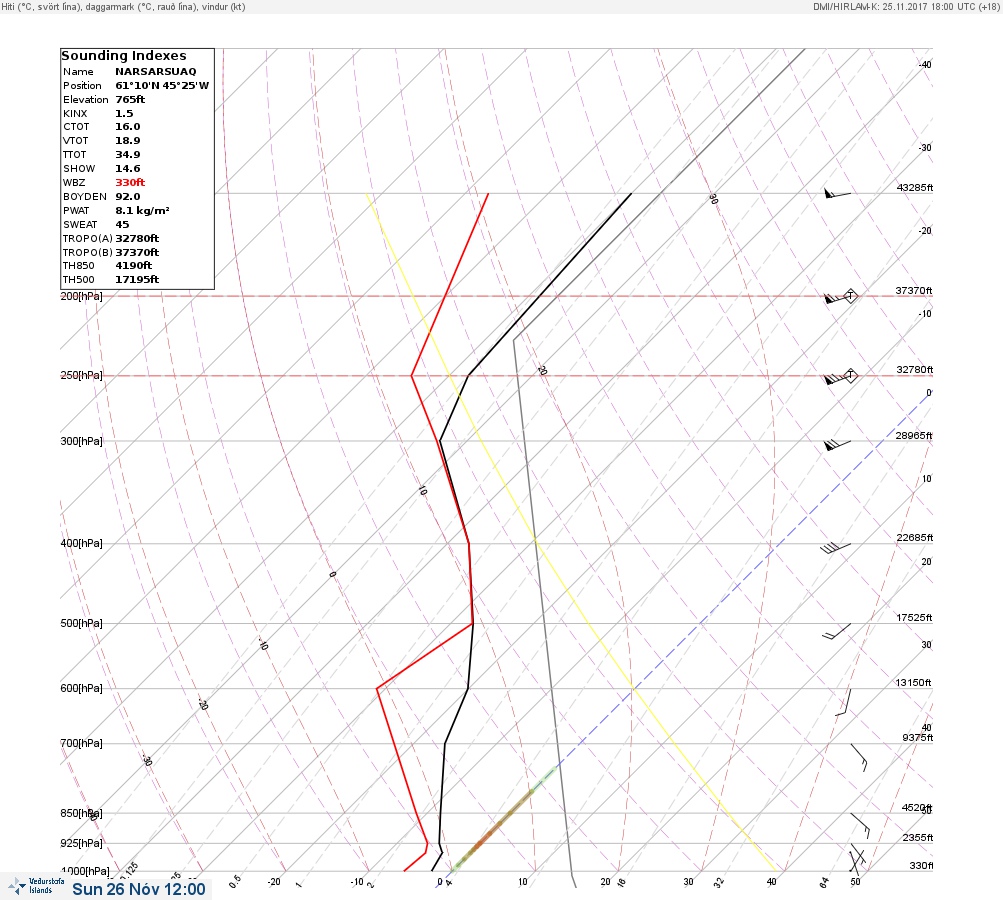Click the 250[hPa] pressure label
The height and width of the screenshot is (900, 1003).
pyautogui.click(x=81, y=375)
